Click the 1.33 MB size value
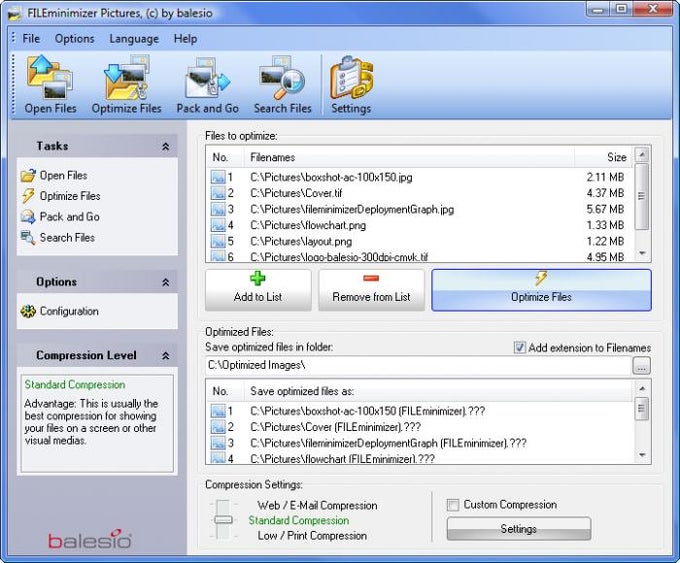The width and height of the screenshot is (680, 563). click(605, 225)
